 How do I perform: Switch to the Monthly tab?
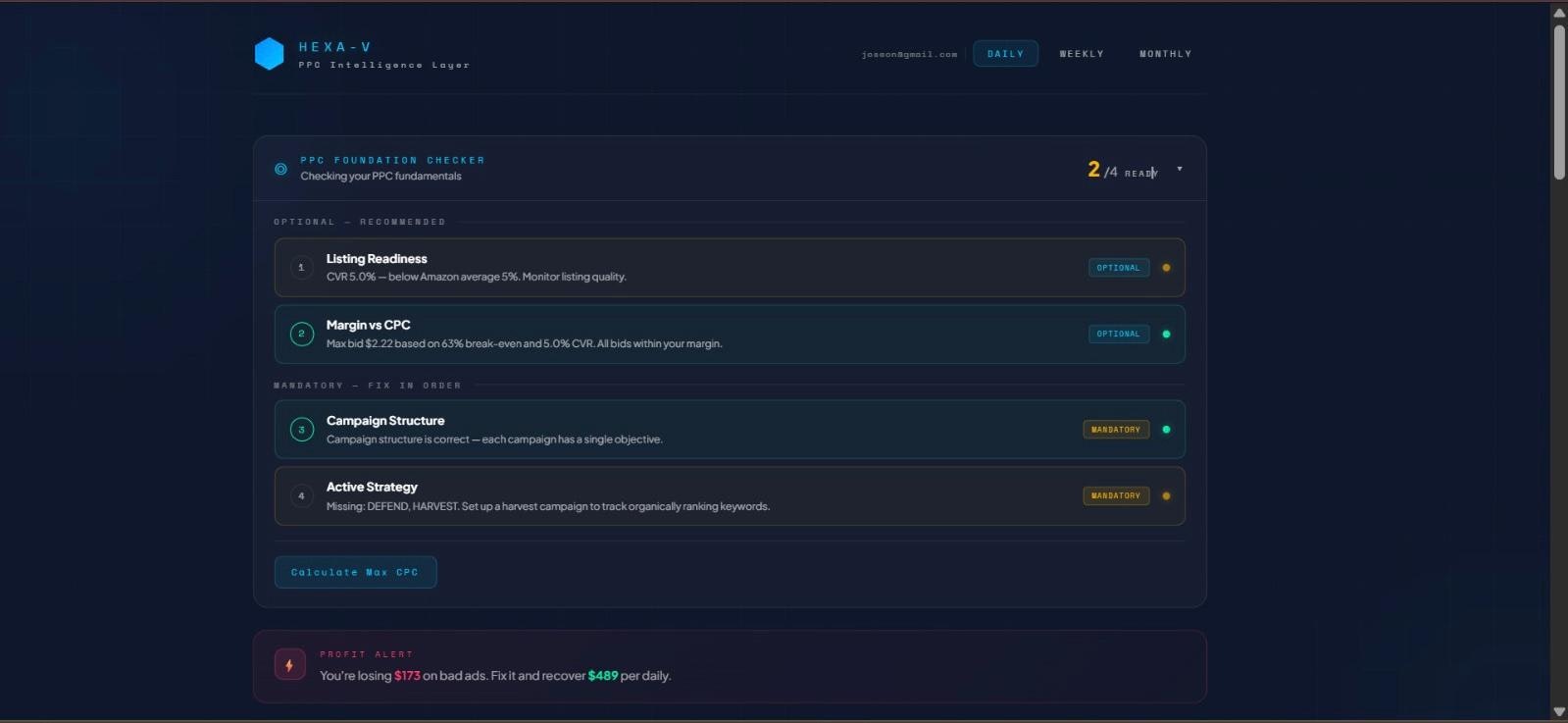click(1165, 54)
